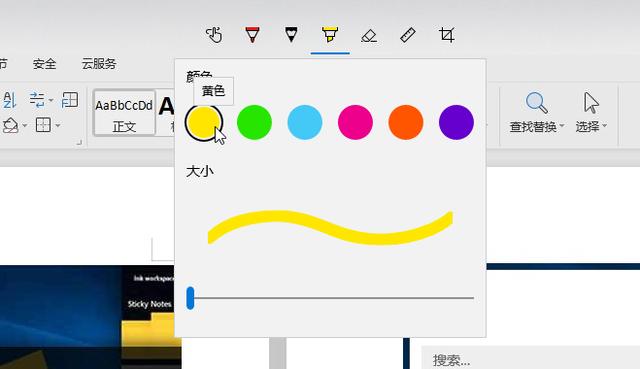Expand the line spacing dropdown arrow

51,100
